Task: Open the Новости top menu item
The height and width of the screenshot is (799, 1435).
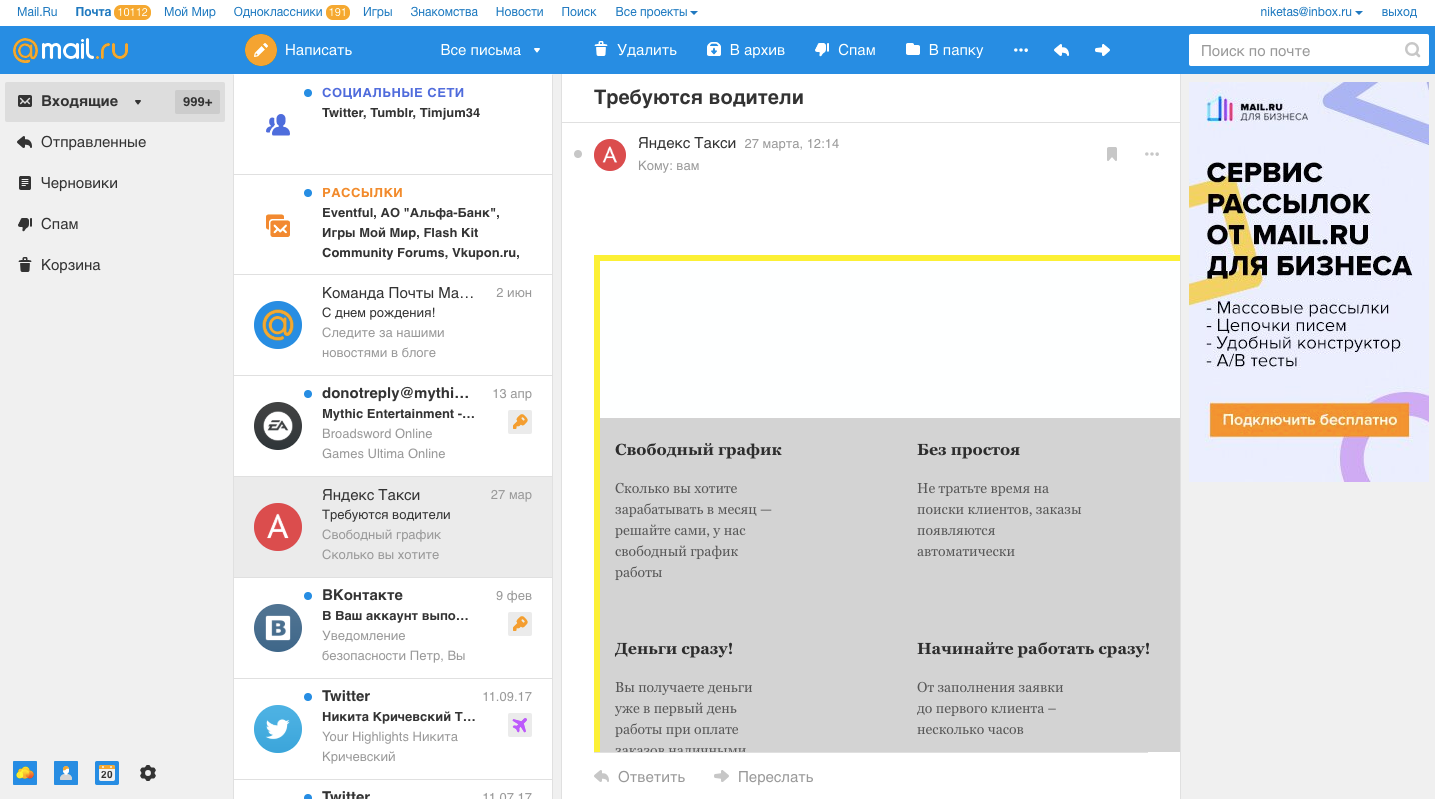Action: [x=519, y=12]
